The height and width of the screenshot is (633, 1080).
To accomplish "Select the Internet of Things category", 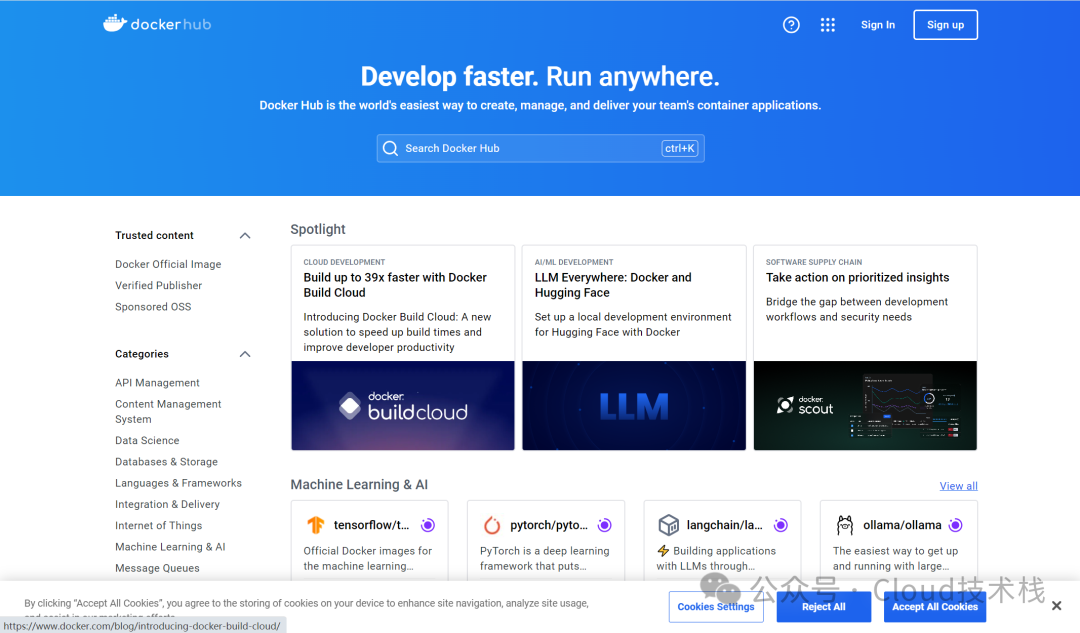I will (x=158, y=526).
